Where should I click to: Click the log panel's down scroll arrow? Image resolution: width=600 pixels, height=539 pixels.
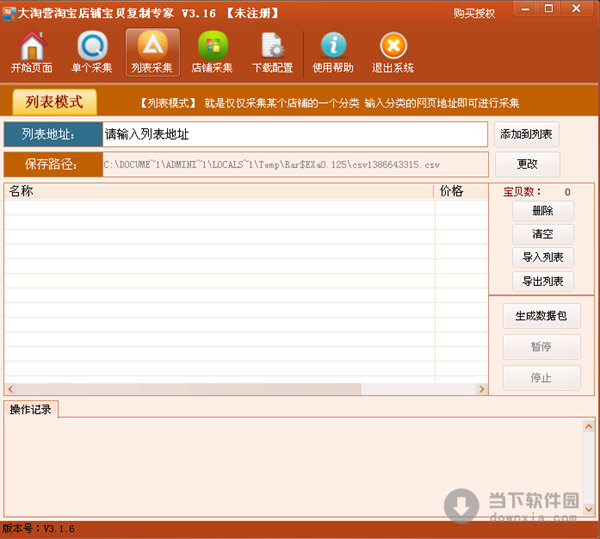[x=589, y=509]
